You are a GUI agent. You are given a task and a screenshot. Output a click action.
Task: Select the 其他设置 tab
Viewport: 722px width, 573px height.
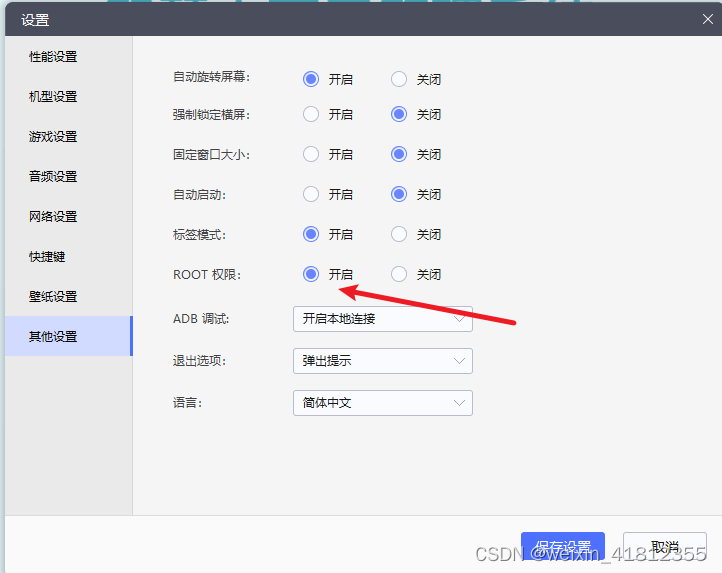click(69, 336)
